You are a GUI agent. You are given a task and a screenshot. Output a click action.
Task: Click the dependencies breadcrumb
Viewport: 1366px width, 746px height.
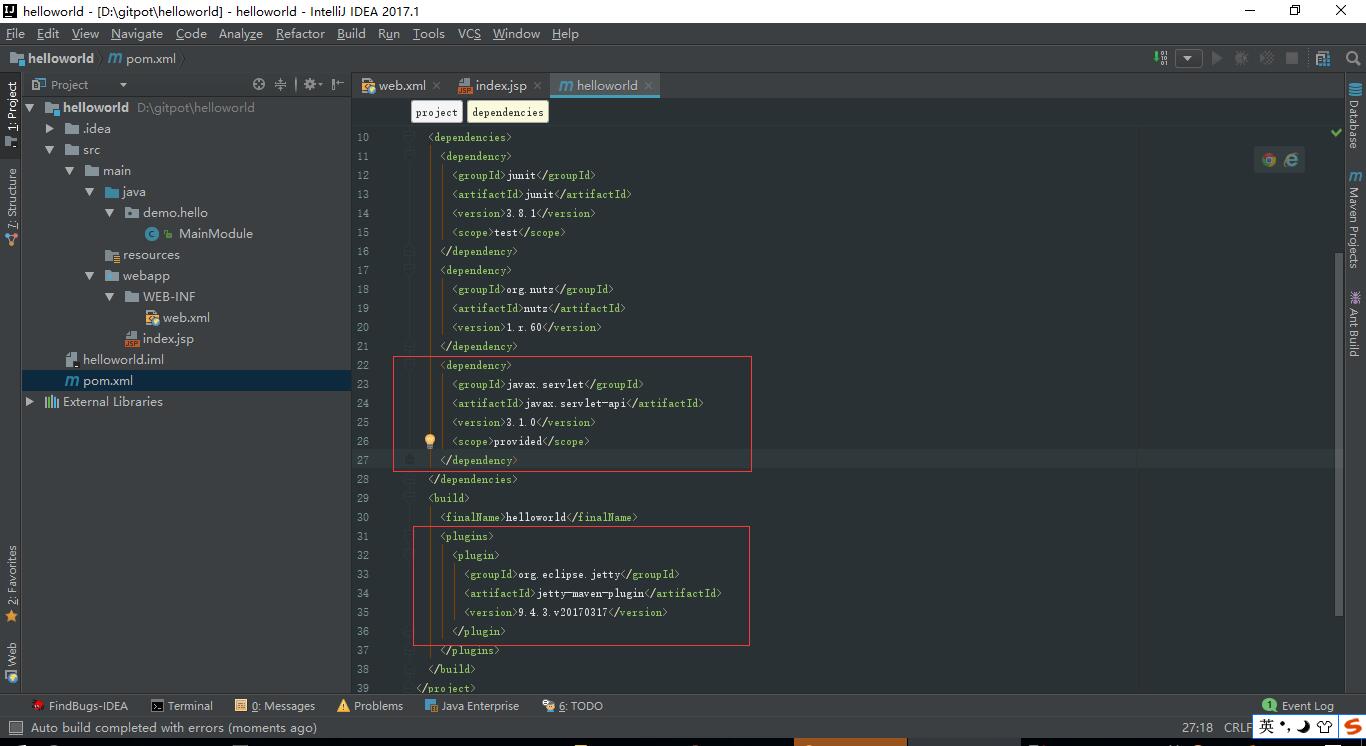[x=508, y=112]
